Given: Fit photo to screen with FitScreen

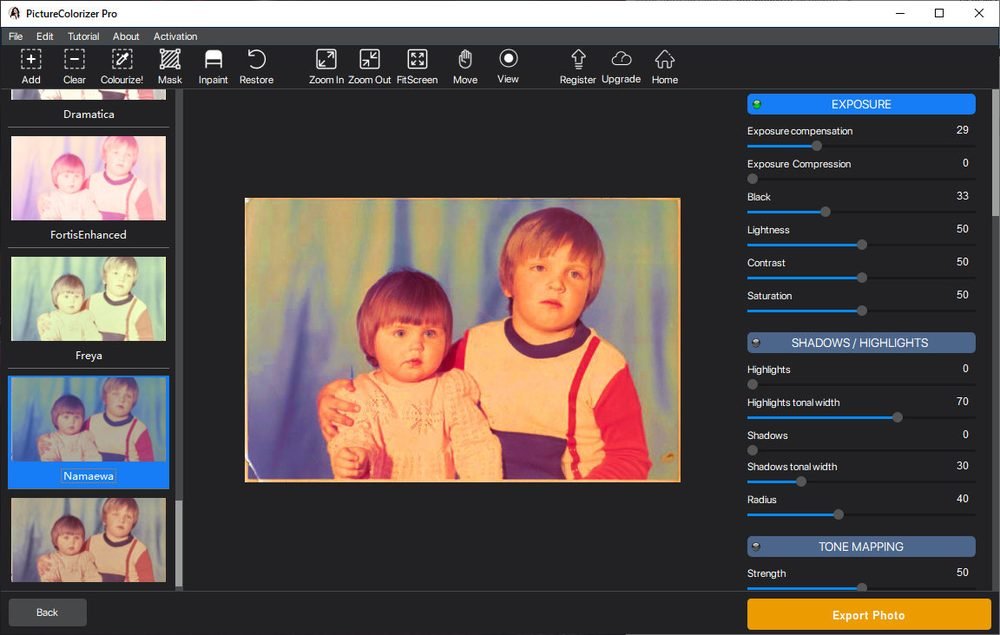Looking at the screenshot, I should pyautogui.click(x=417, y=60).
